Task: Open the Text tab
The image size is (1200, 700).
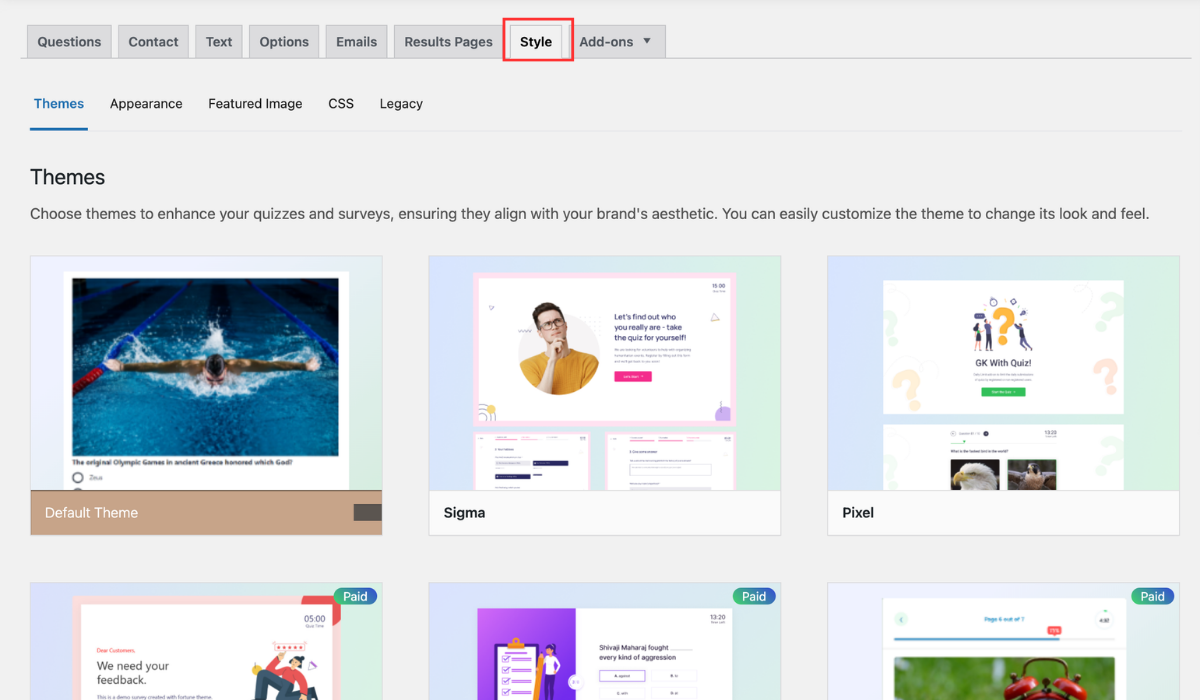Action: 219,41
